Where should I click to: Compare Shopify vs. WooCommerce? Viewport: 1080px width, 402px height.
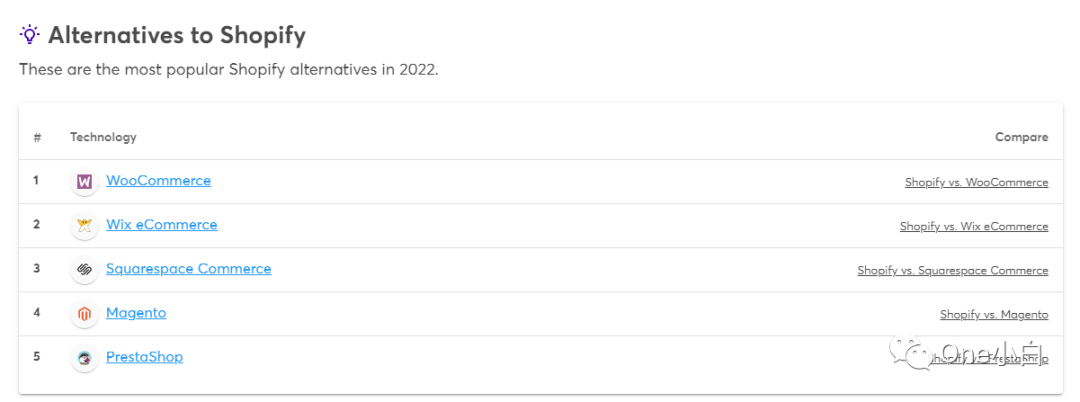(x=977, y=182)
